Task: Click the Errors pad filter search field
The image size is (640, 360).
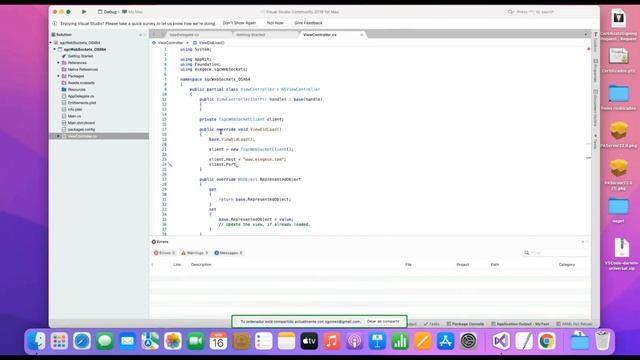Action: (556, 253)
